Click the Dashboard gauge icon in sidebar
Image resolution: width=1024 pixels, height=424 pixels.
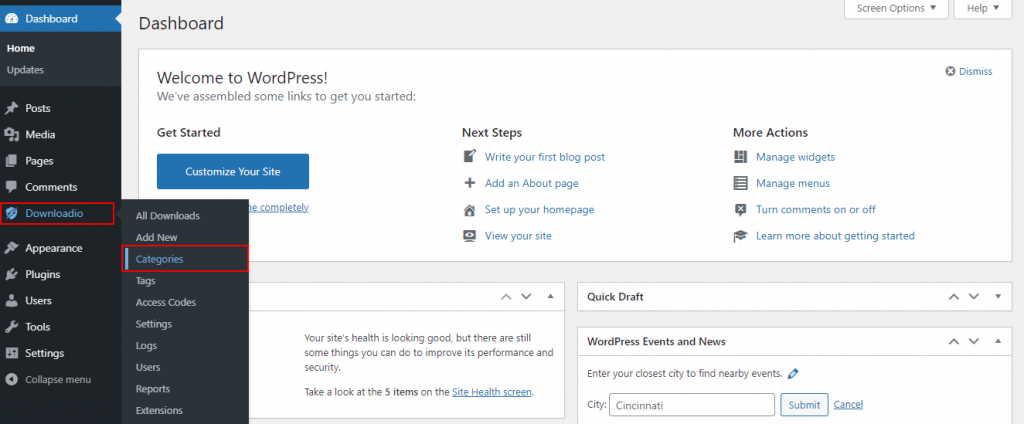pos(11,19)
